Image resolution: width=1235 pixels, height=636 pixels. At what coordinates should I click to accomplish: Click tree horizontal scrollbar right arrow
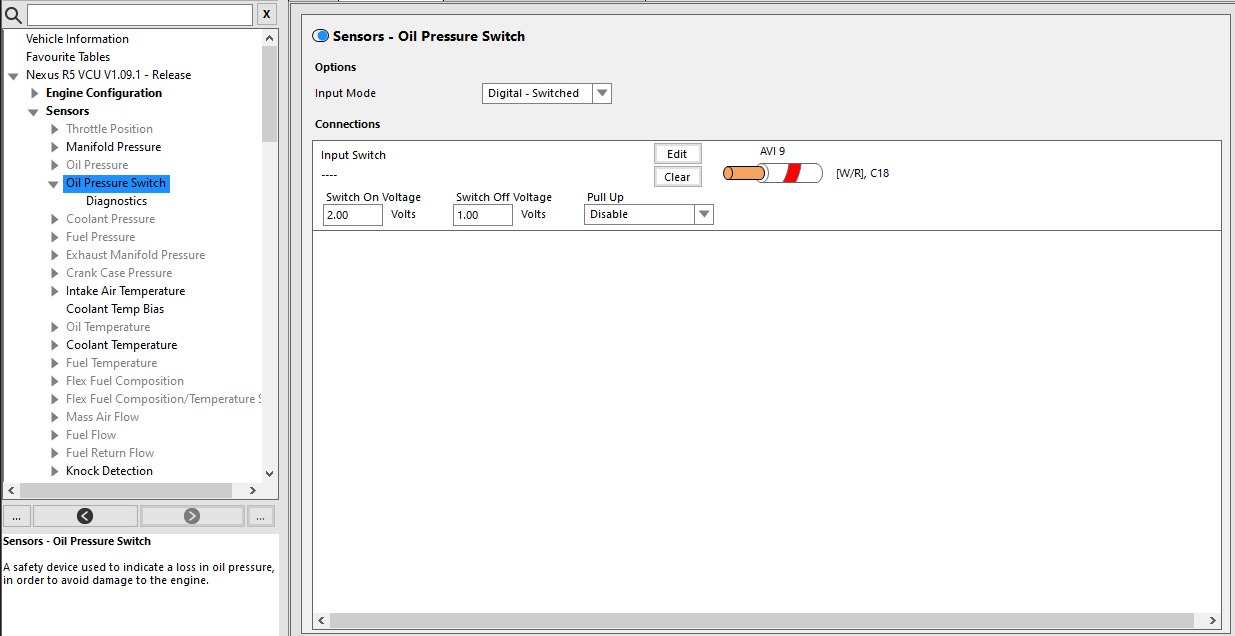click(253, 491)
